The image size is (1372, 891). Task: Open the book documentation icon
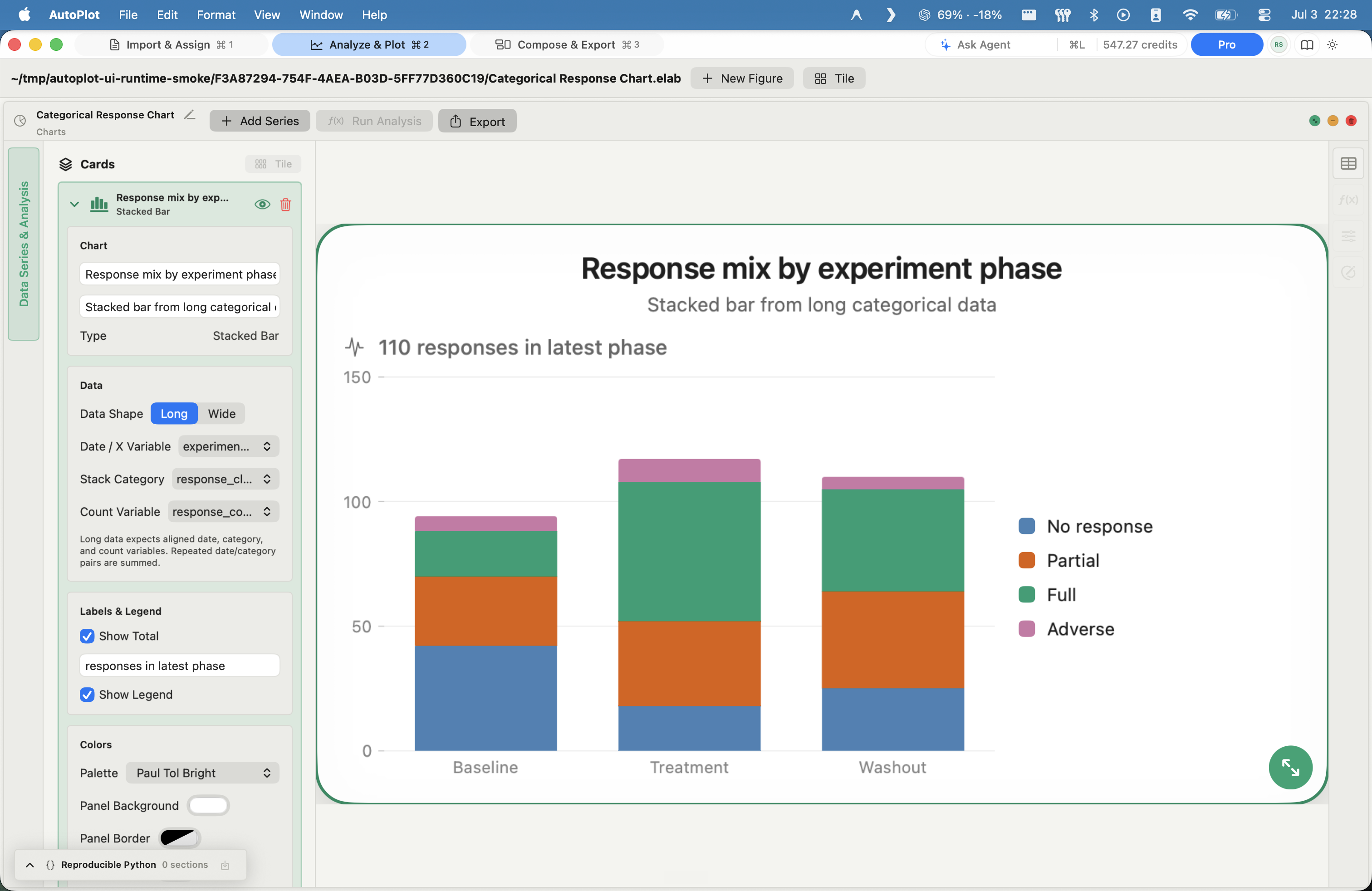coord(1308,44)
